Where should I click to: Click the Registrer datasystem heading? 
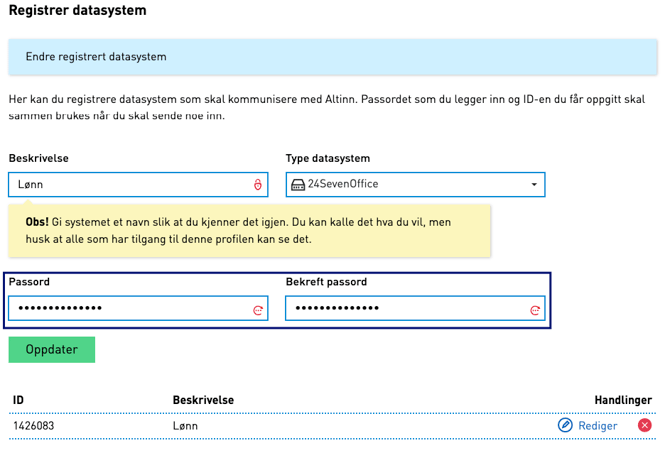click(x=77, y=11)
